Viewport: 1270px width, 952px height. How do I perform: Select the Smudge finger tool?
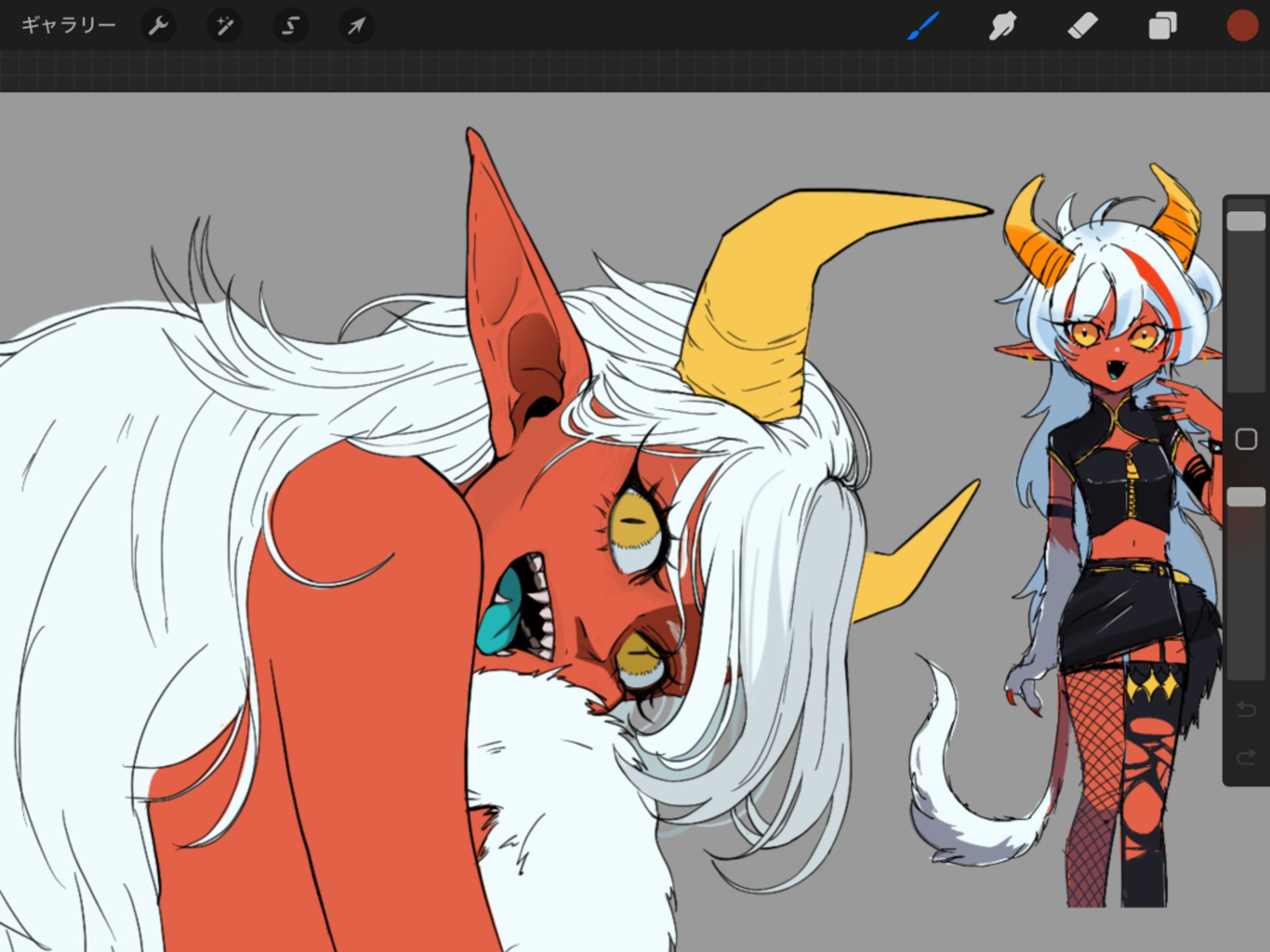(1003, 26)
